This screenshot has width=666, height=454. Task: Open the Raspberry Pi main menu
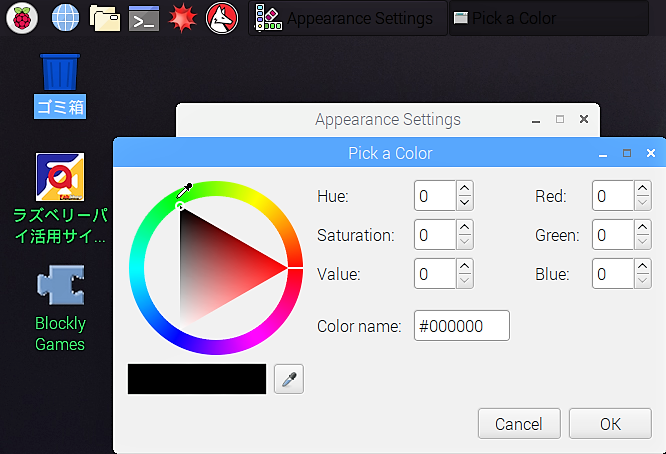[22, 18]
